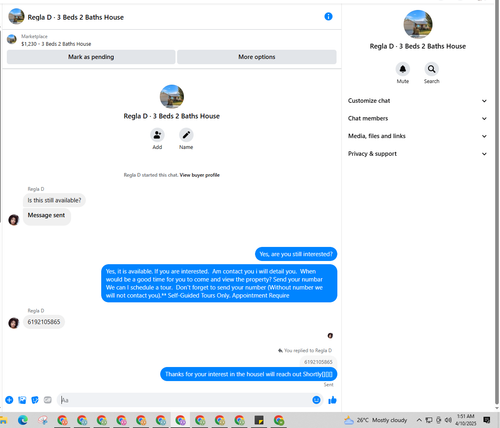500x428 pixels.
Task: Click Regla D avatar beside Message sent
Action: [x=14, y=220]
